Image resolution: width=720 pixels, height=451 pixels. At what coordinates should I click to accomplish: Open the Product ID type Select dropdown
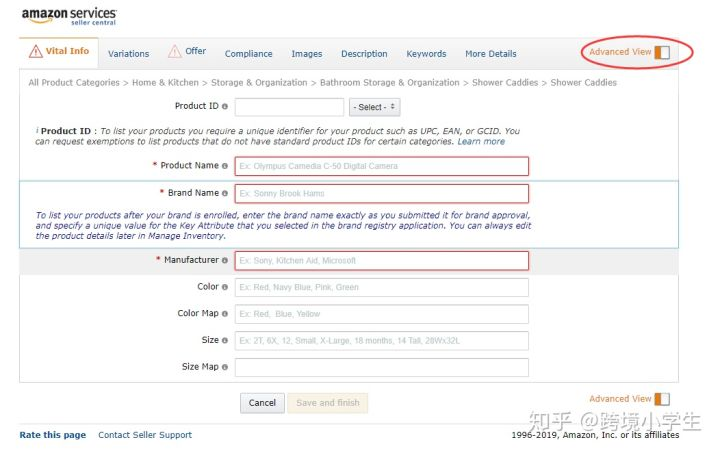point(374,107)
